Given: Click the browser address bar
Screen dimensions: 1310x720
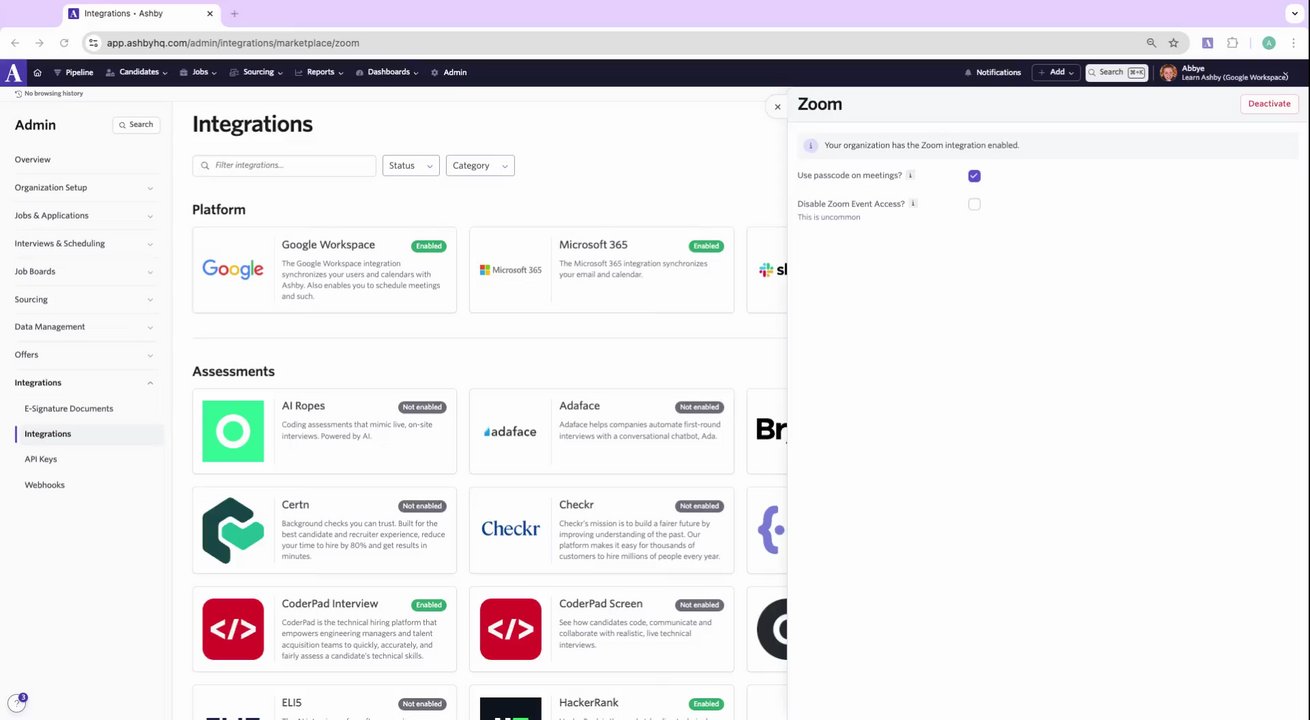Looking at the screenshot, I should click(620, 43).
